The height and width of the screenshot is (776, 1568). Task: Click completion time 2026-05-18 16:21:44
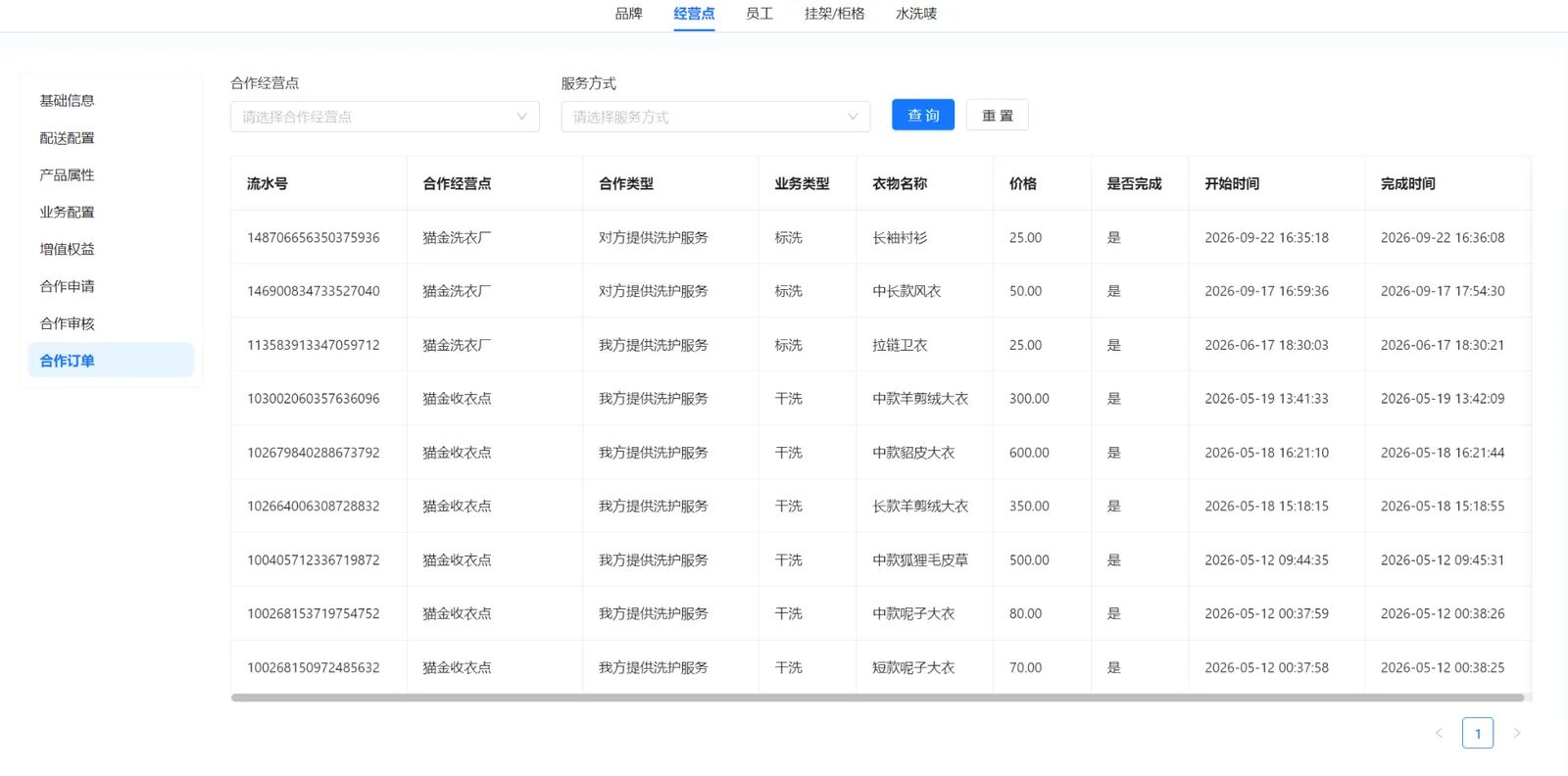pos(1443,453)
